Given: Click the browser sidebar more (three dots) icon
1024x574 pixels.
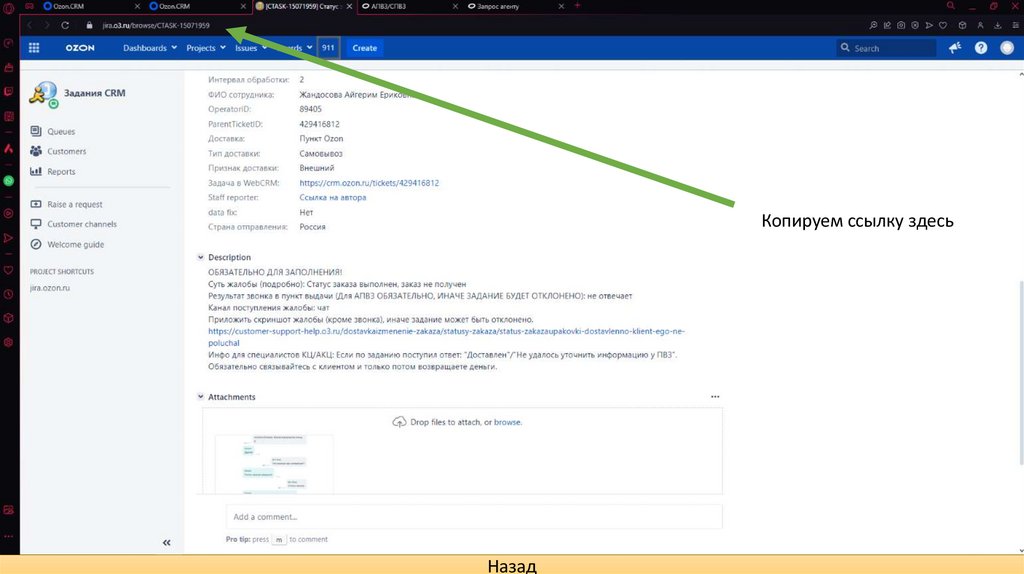Looking at the screenshot, I should [x=8, y=536].
